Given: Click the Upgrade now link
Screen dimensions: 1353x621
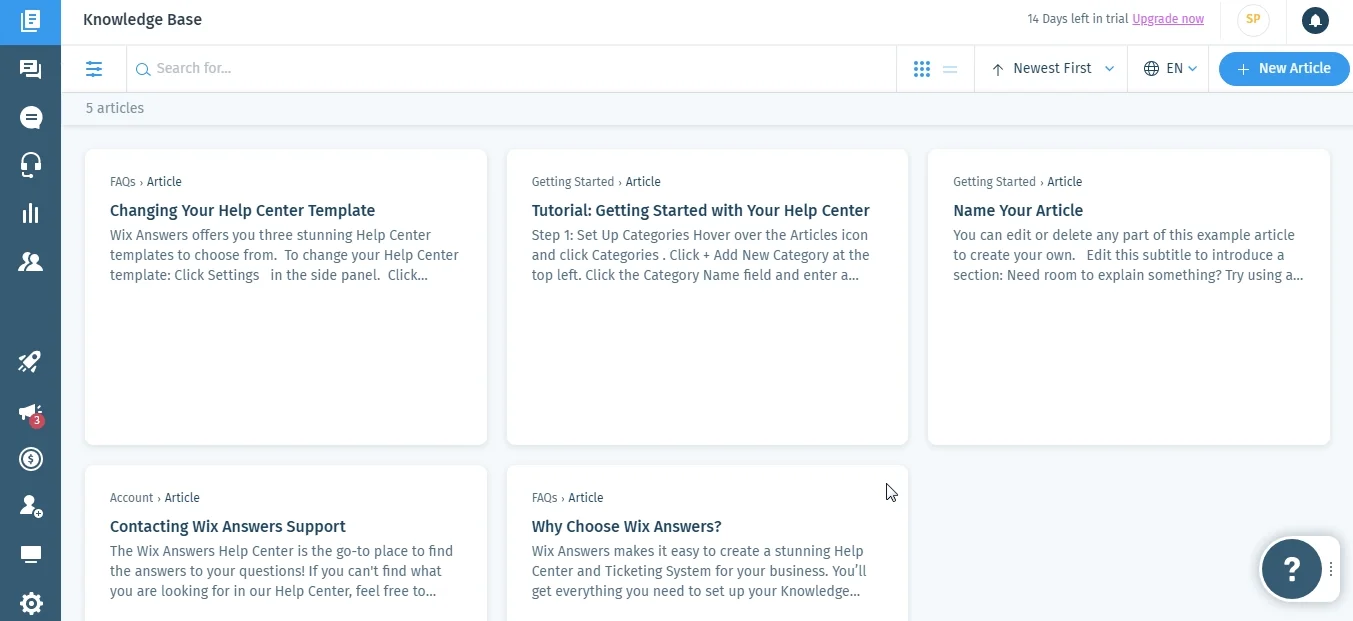Looking at the screenshot, I should [x=1168, y=19].
